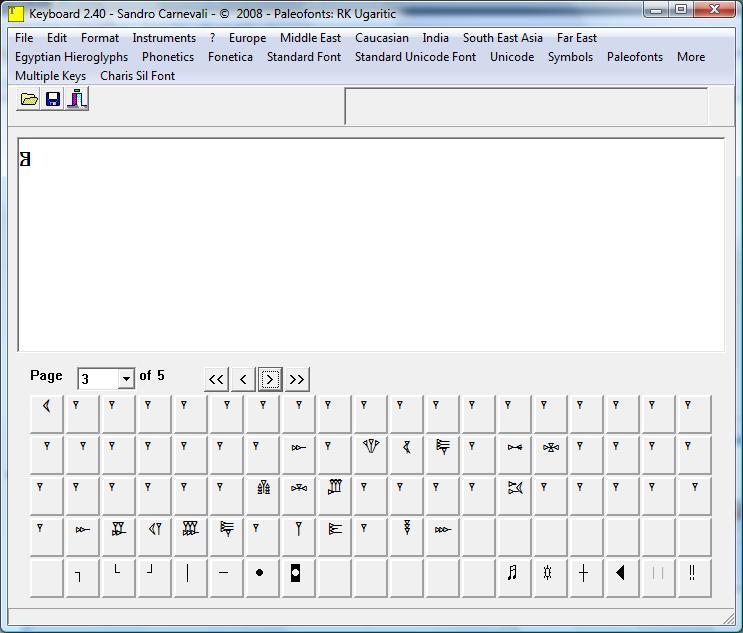The height and width of the screenshot is (633, 743).
Task: Open the South East Asia menu
Action: [x=503, y=38]
